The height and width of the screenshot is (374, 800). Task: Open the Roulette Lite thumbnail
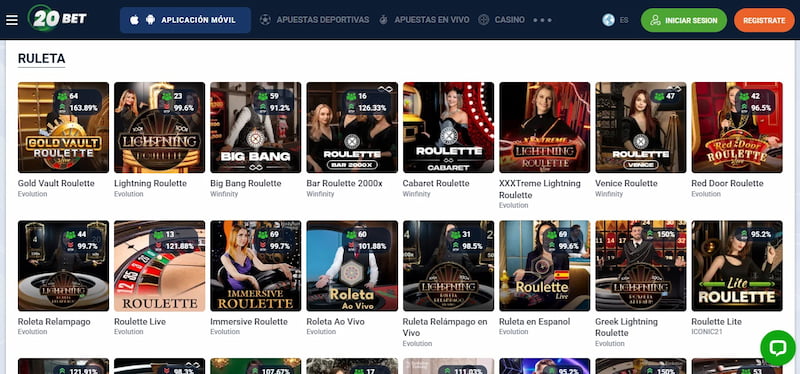(737, 266)
